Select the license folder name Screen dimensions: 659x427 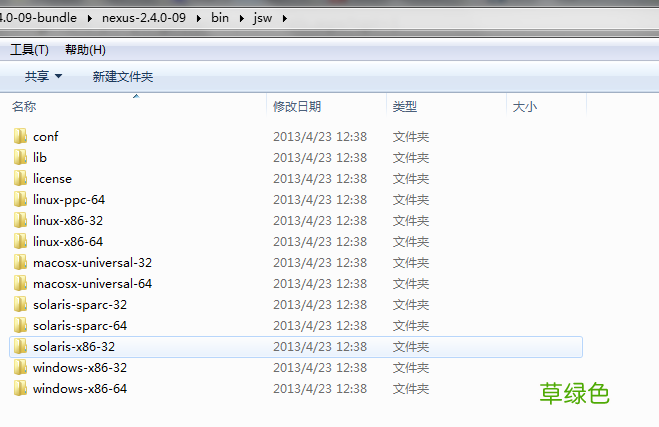click(x=52, y=179)
